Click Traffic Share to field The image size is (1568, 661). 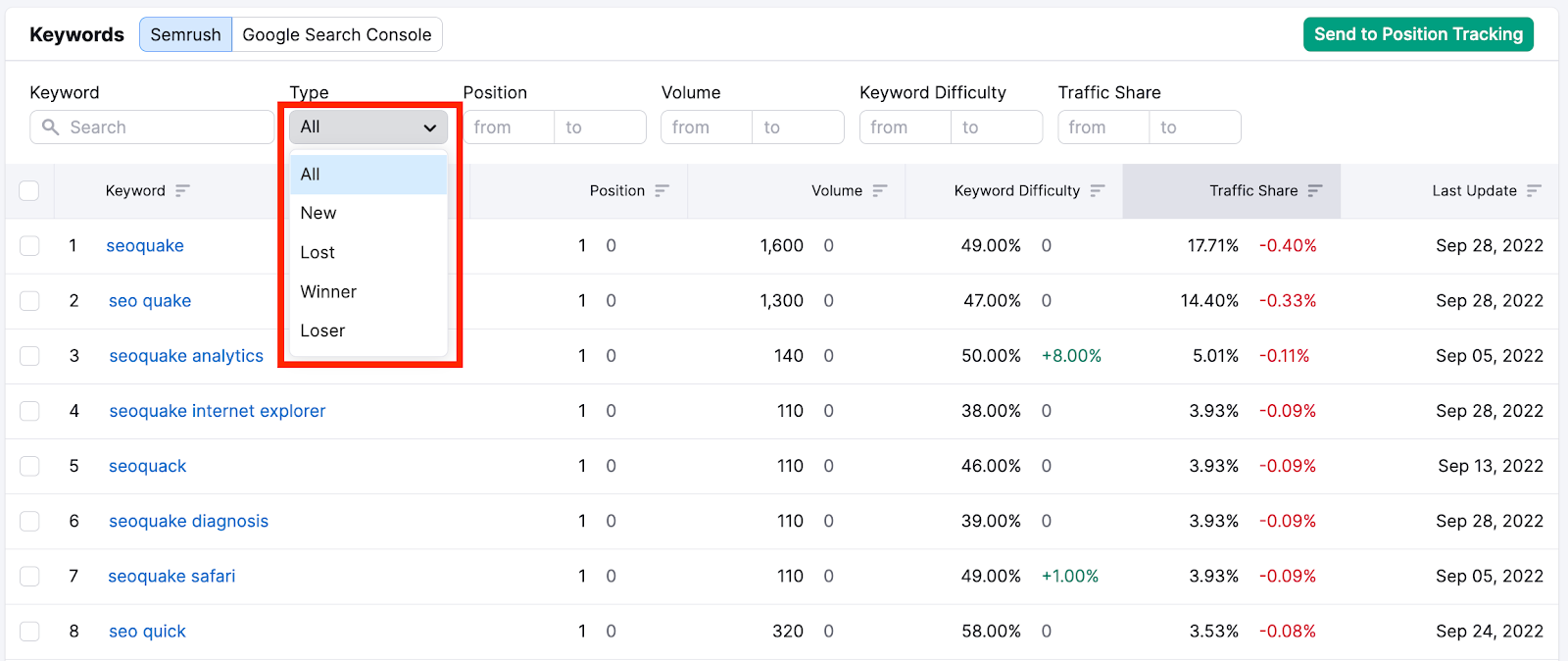coord(1195,127)
